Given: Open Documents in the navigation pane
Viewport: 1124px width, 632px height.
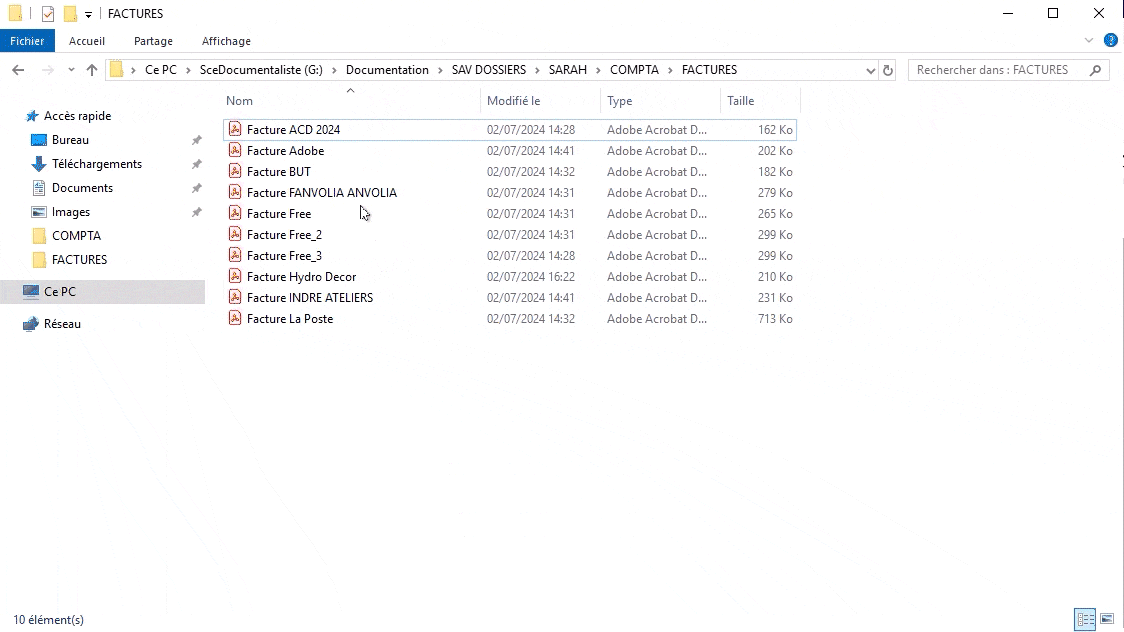Looking at the screenshot, I should click(x=82, y=188).
